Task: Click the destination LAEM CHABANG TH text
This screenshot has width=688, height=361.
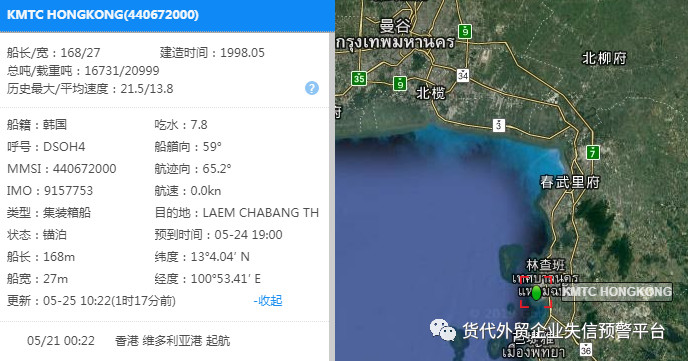Action: [261, 213]
